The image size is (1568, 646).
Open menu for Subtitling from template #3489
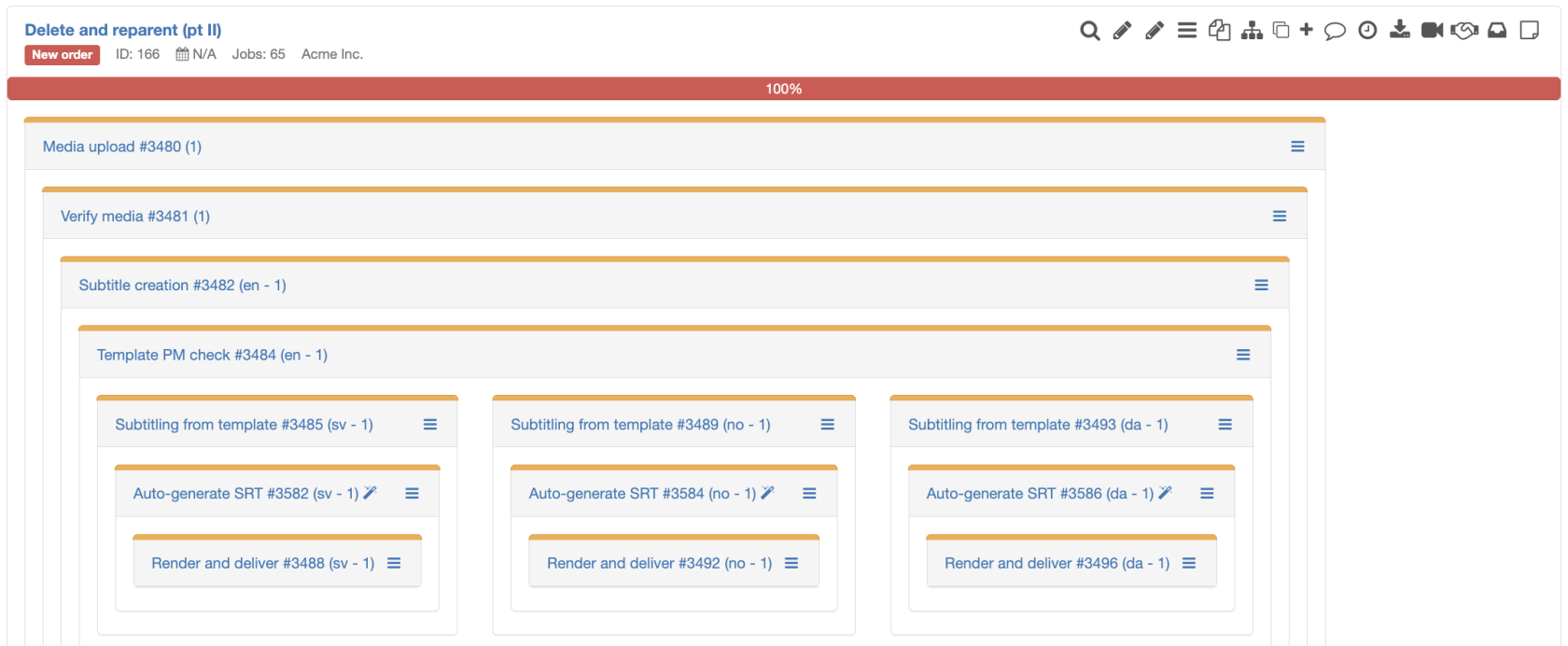[x=827, y=425]
